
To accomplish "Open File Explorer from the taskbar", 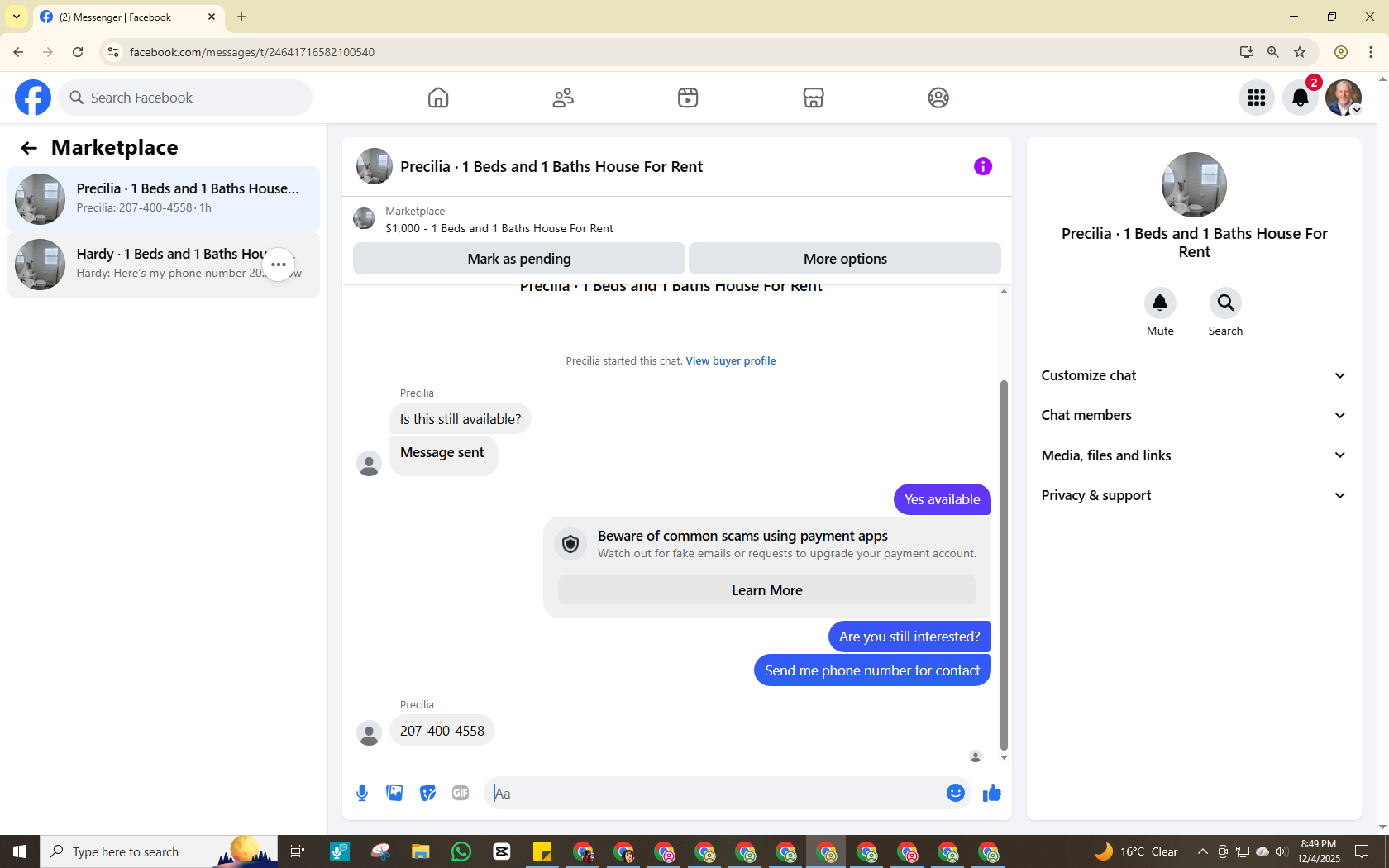I will [x=421, y=851].
